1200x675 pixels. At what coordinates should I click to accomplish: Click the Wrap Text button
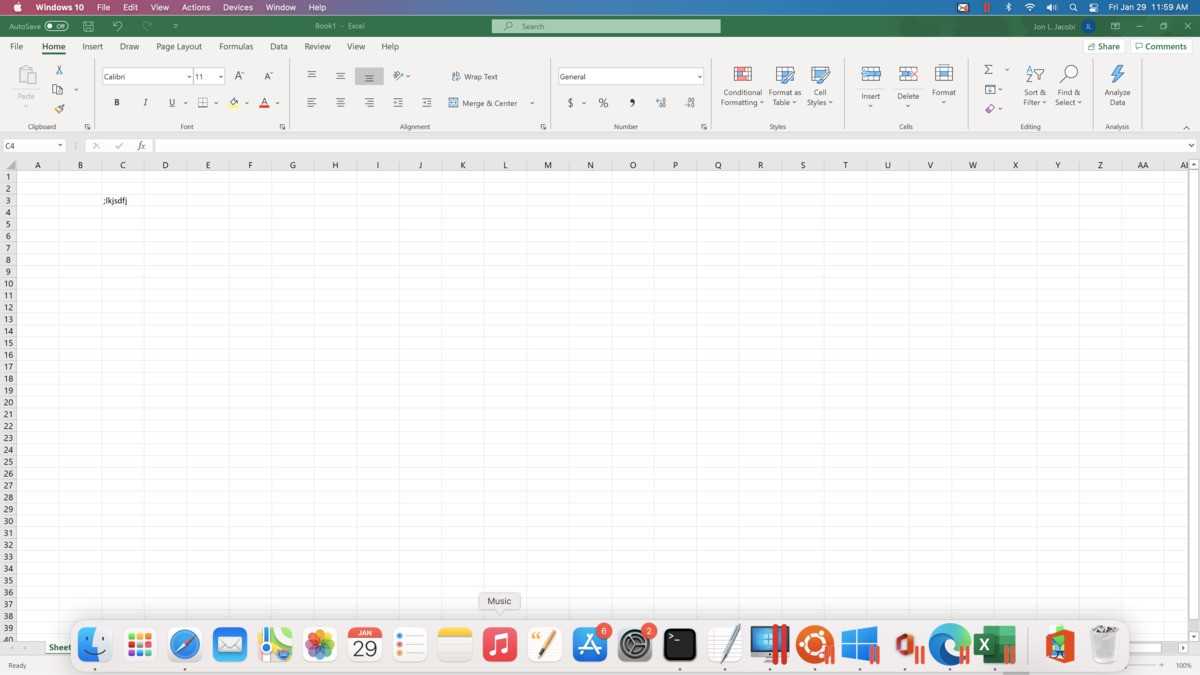click(x=474, y=77)
